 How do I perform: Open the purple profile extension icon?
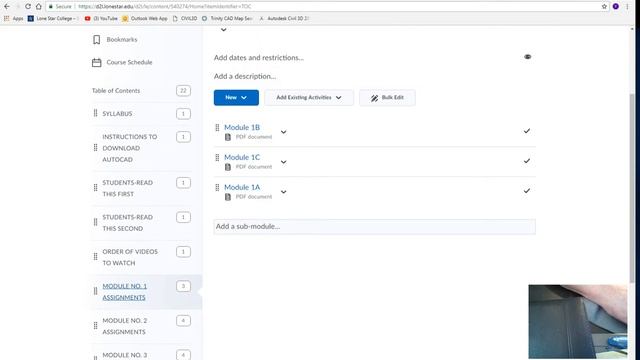pos(616,7)
